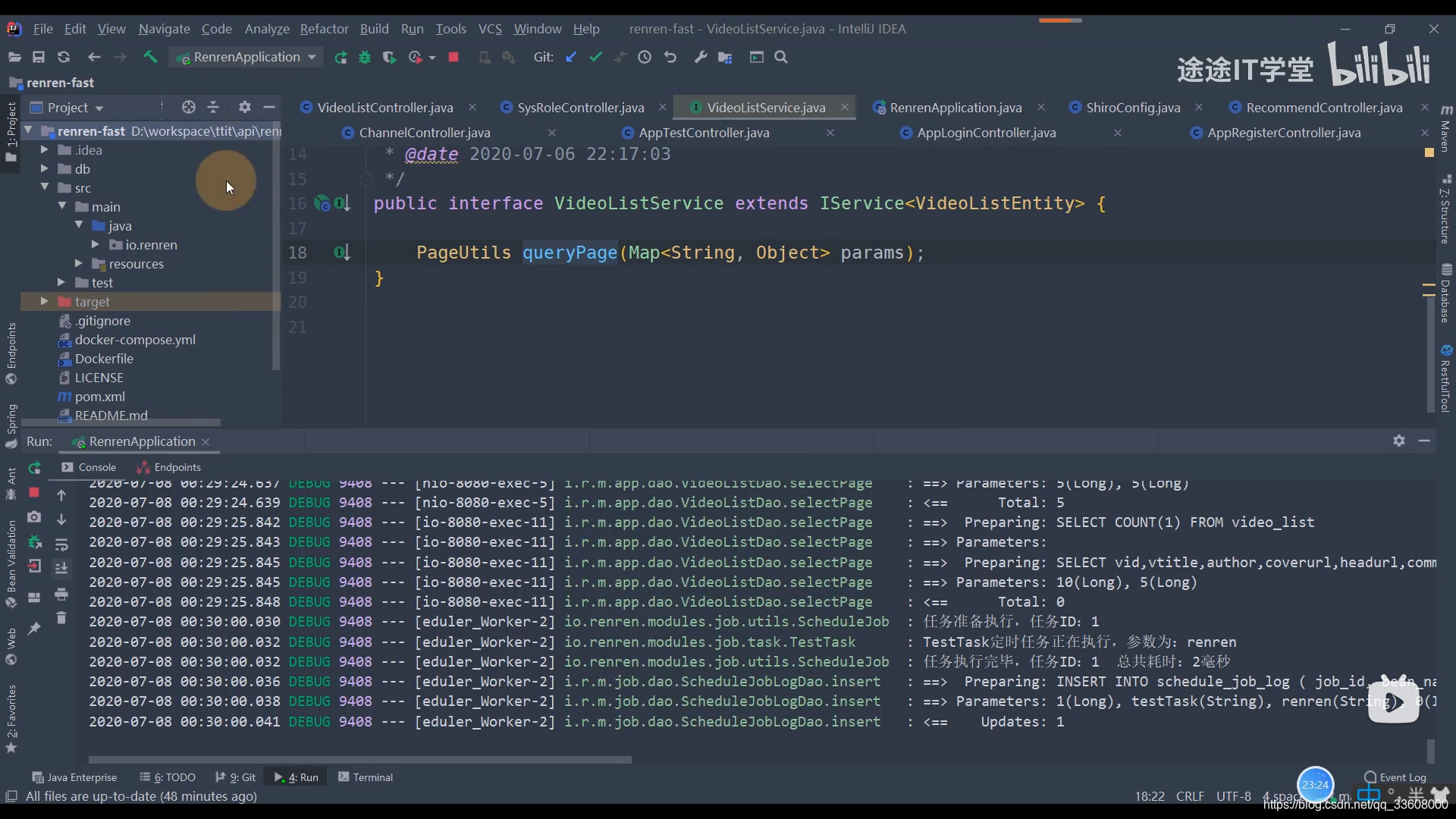Print console output icon
Screen dimensions: 1456x819
pyautogui.click(x=61, y=594)
